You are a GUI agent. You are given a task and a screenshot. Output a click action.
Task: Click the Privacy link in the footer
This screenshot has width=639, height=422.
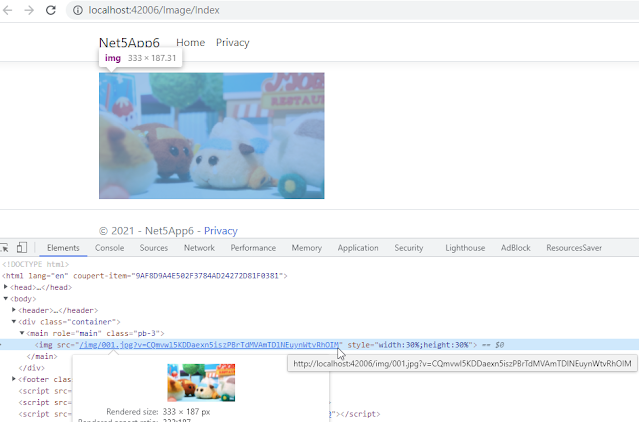(220, 231)
